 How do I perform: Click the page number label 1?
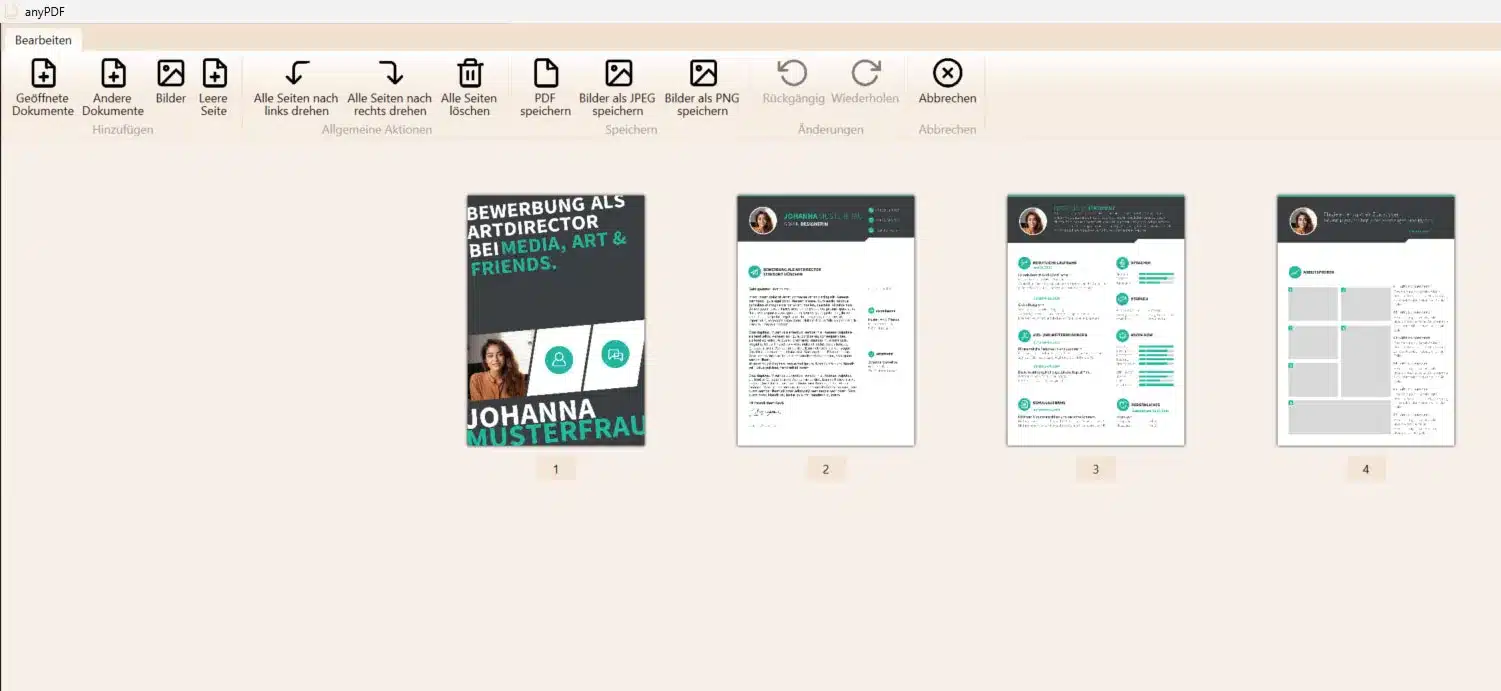point(556,469)
